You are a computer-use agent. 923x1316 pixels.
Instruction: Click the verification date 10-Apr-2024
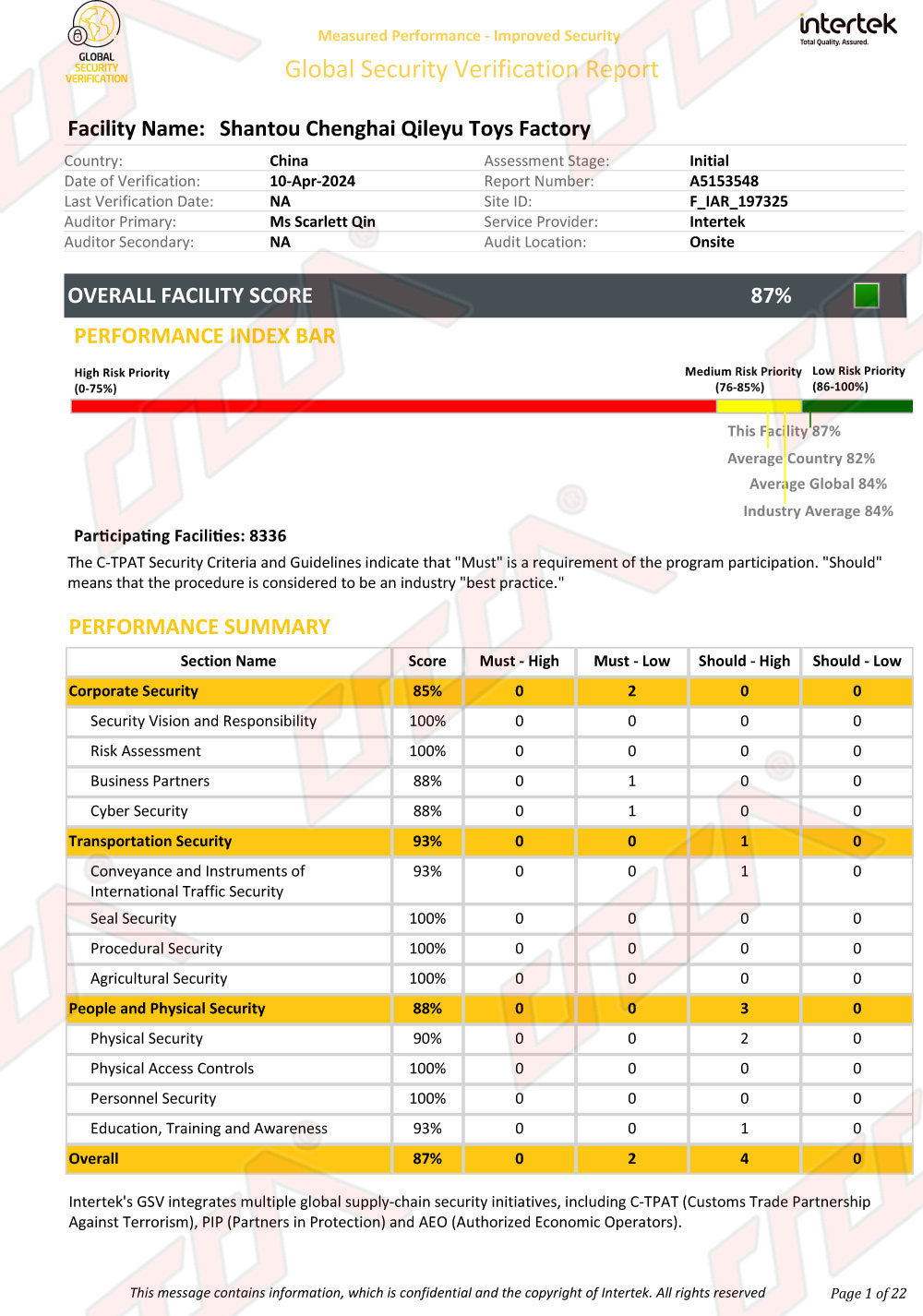pos(312,181)
